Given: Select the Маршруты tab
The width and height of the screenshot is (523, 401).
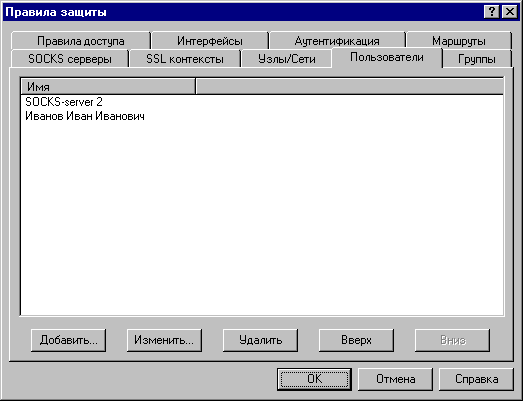Looking at the screenshot, I should [x=459, y=41].
